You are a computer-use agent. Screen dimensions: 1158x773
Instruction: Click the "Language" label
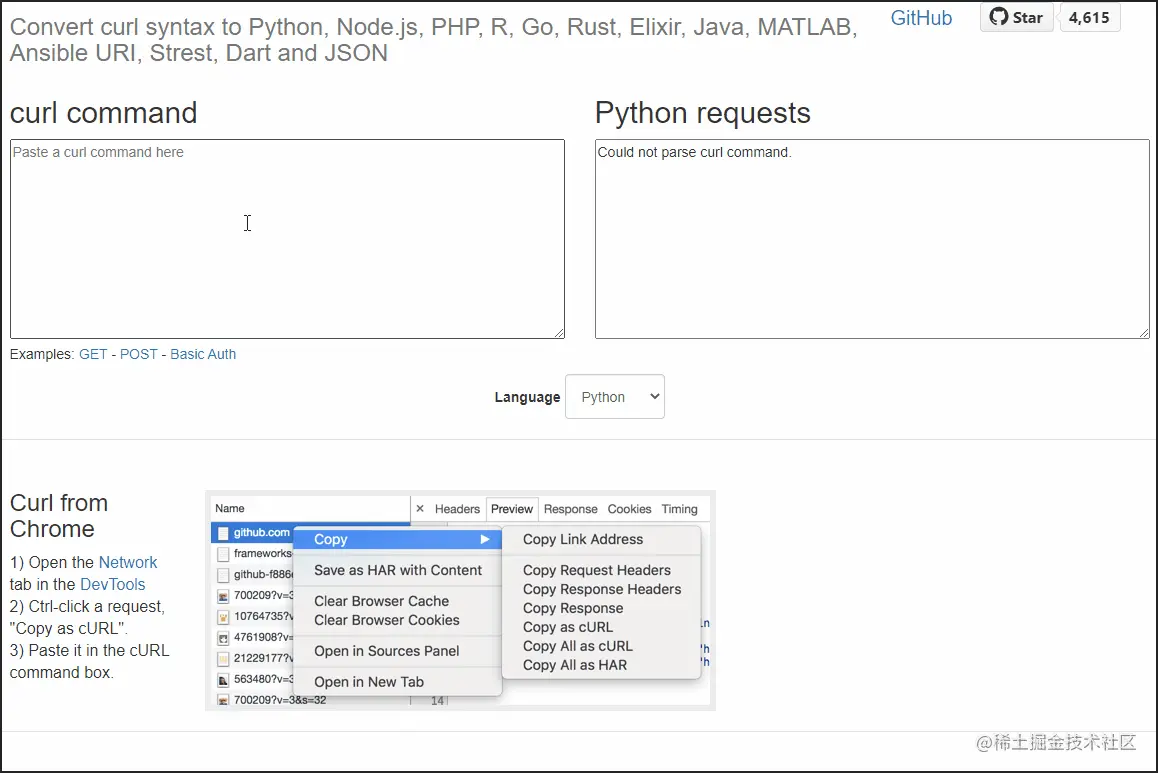click(x=527, y=397)
